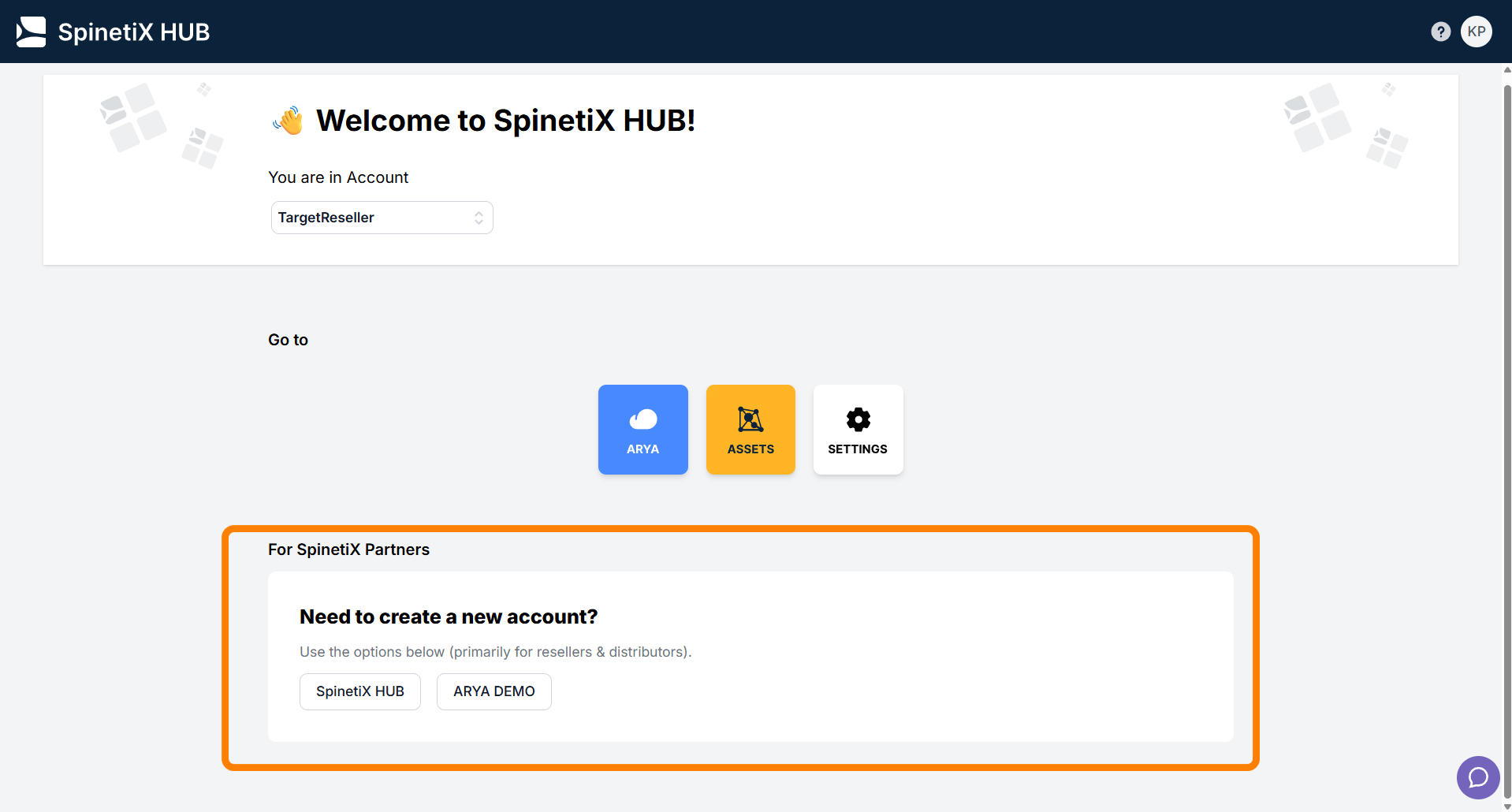Click the SpinetiX HUB account button

pyautogui.click(x=360, y=691)
